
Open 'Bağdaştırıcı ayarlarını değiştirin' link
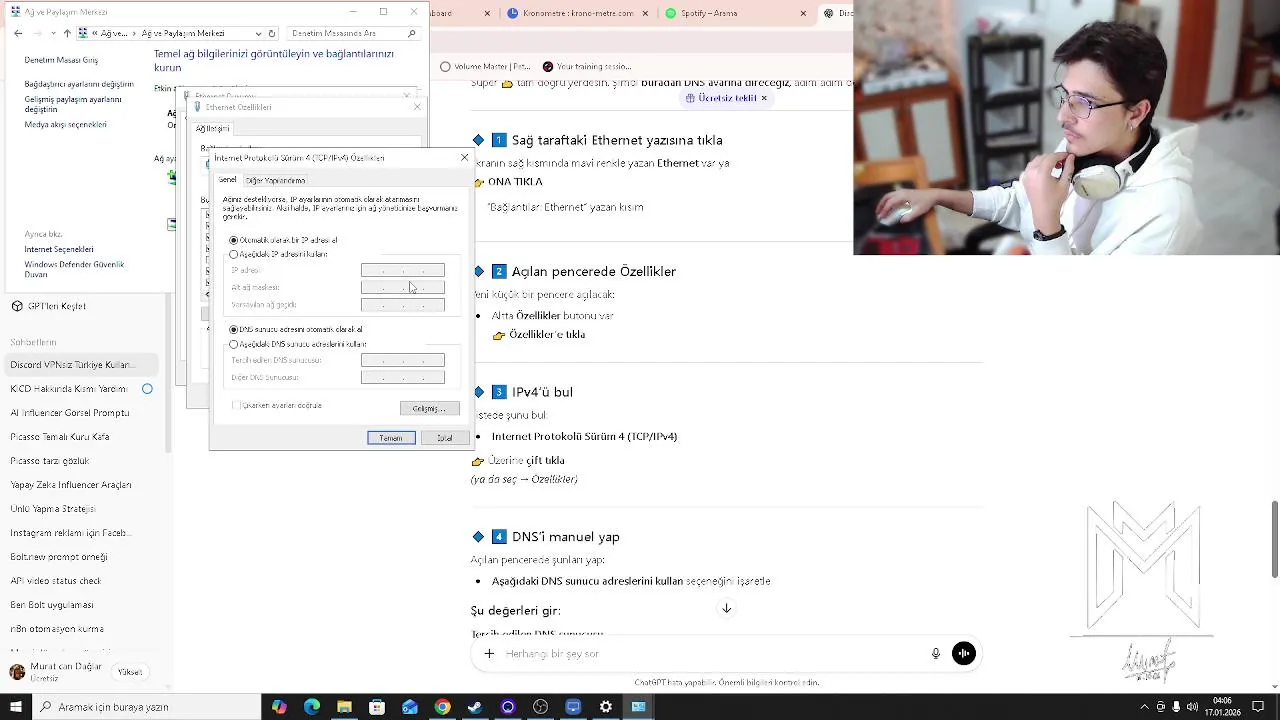coord(79,84)
